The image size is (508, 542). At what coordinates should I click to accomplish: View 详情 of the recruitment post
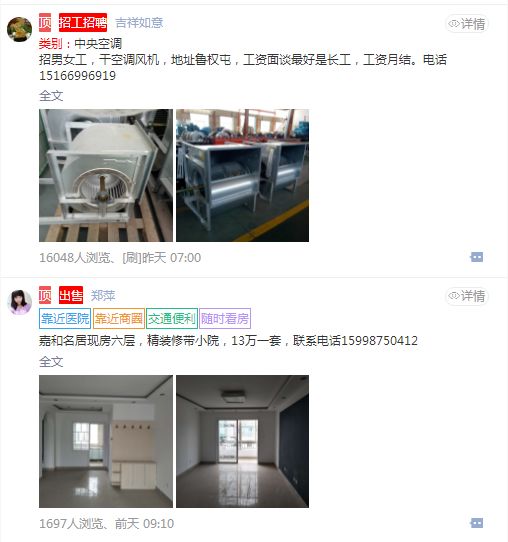pos(467,24)
